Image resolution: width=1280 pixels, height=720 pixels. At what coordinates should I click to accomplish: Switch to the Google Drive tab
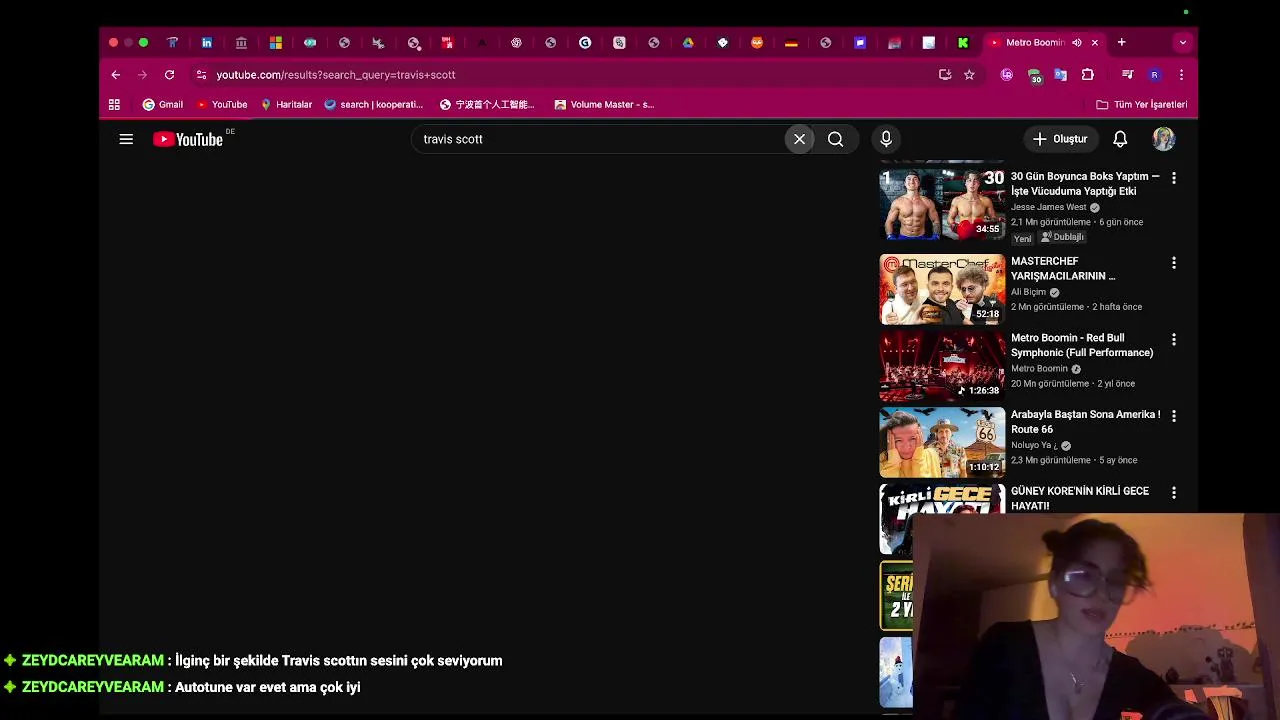(x=688, y=43)
